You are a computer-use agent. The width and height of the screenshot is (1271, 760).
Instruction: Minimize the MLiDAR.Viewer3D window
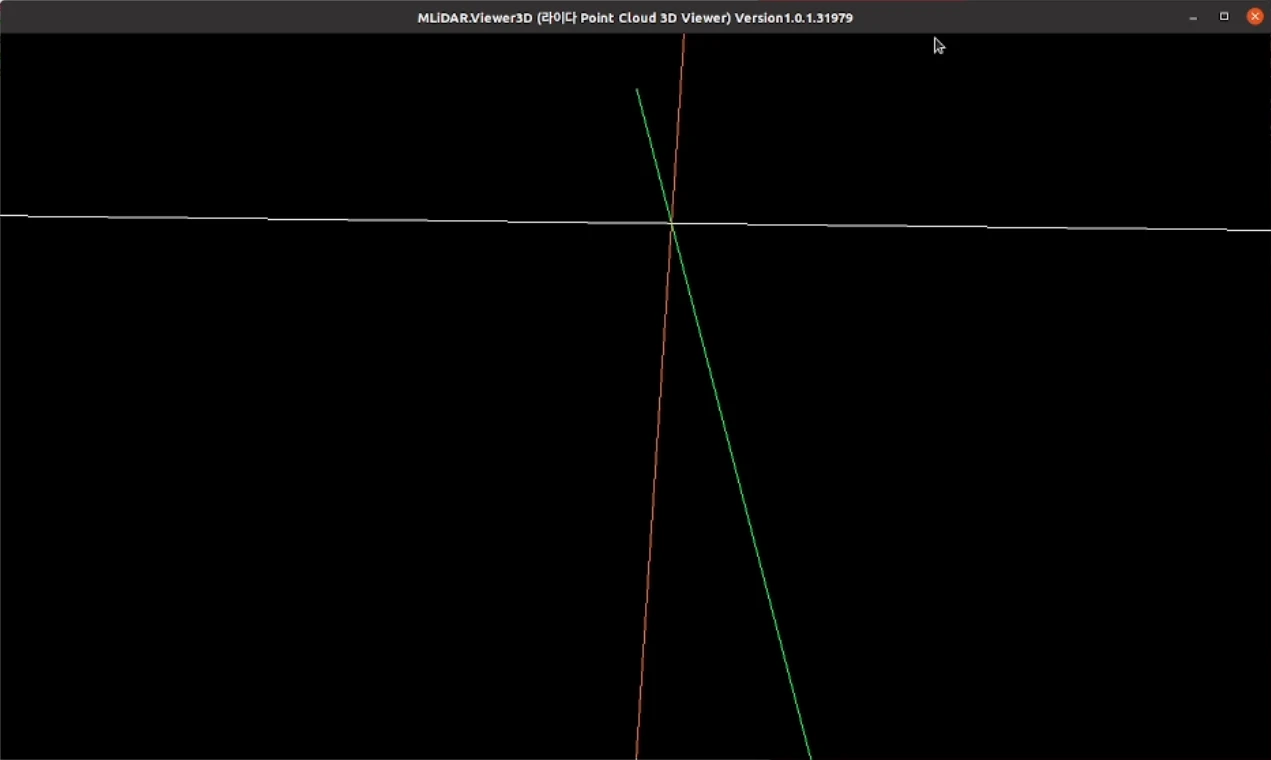coord(1193,17)
